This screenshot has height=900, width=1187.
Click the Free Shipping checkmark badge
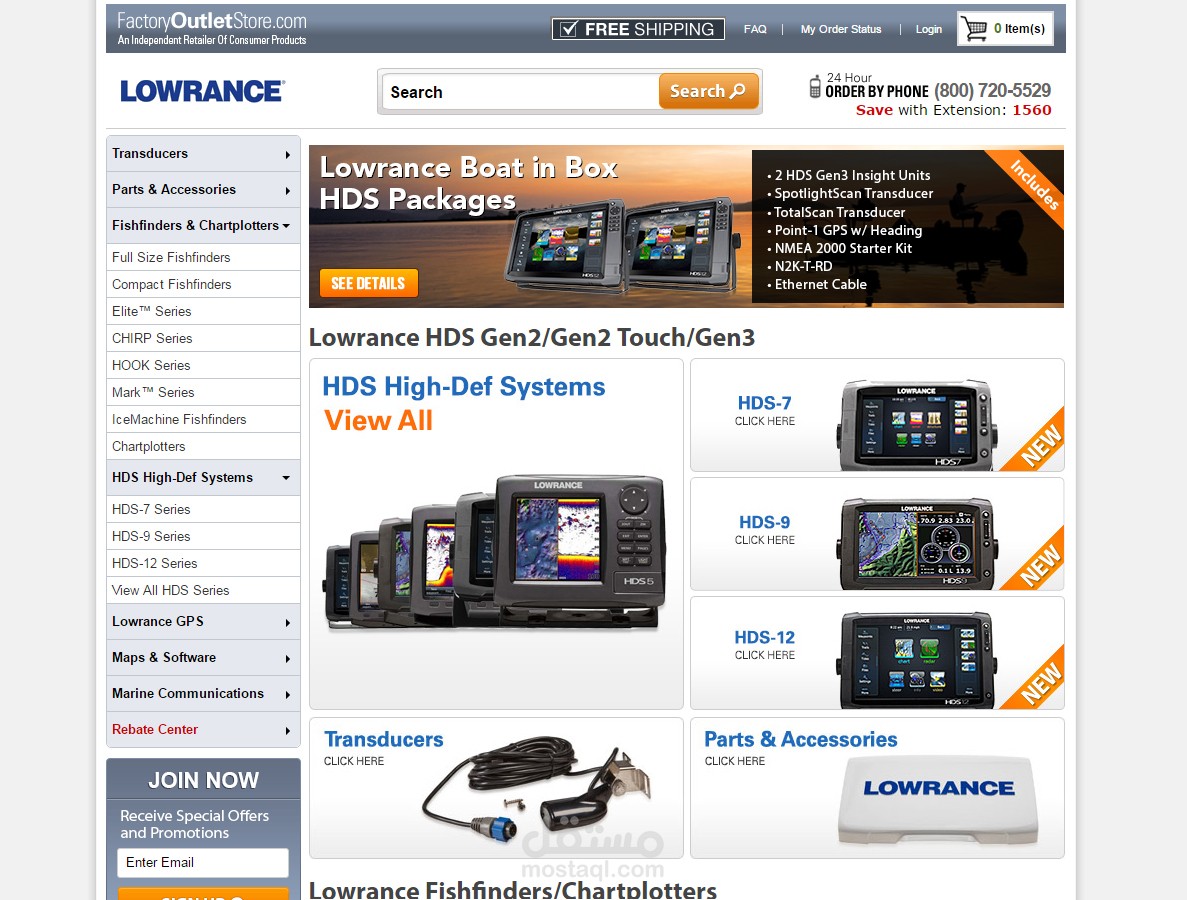click(637, 29)
